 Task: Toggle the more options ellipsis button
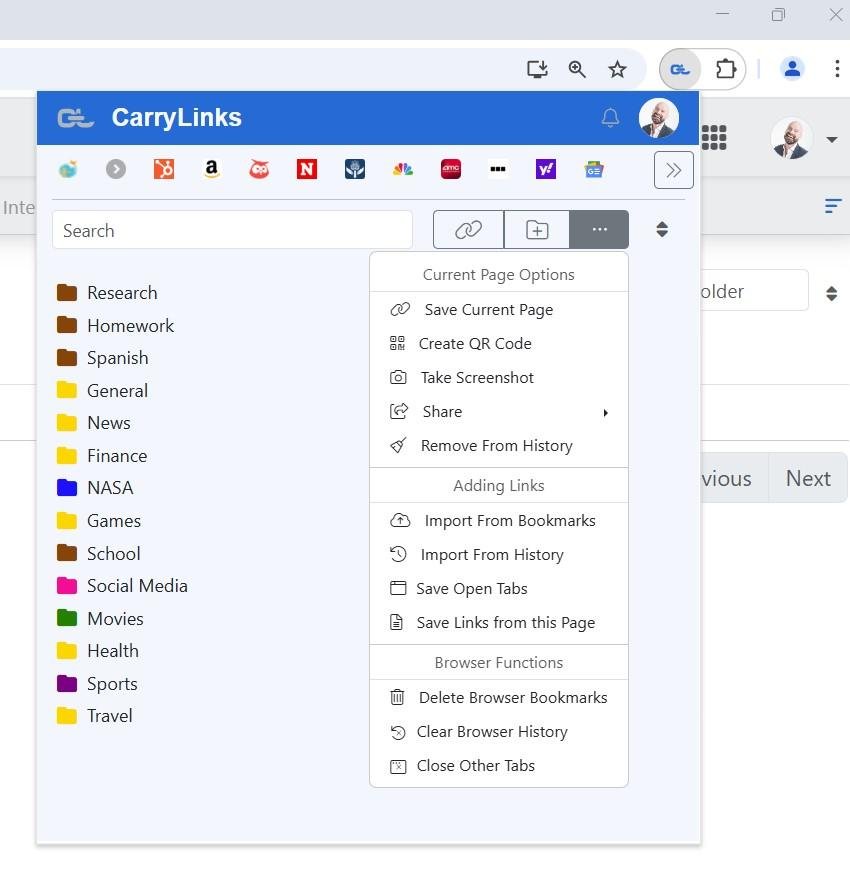coord(599,230)
